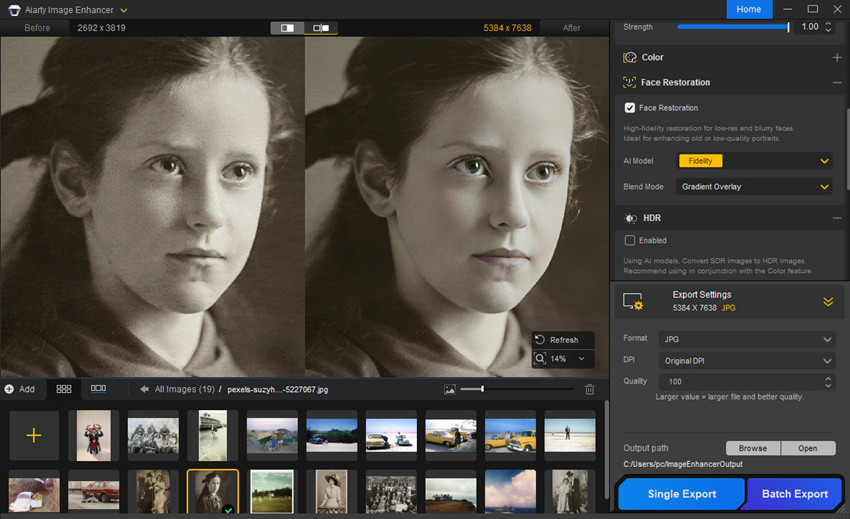
Task: Select the selected girl portrait thumbnail
Action: (x=212, y=491)
